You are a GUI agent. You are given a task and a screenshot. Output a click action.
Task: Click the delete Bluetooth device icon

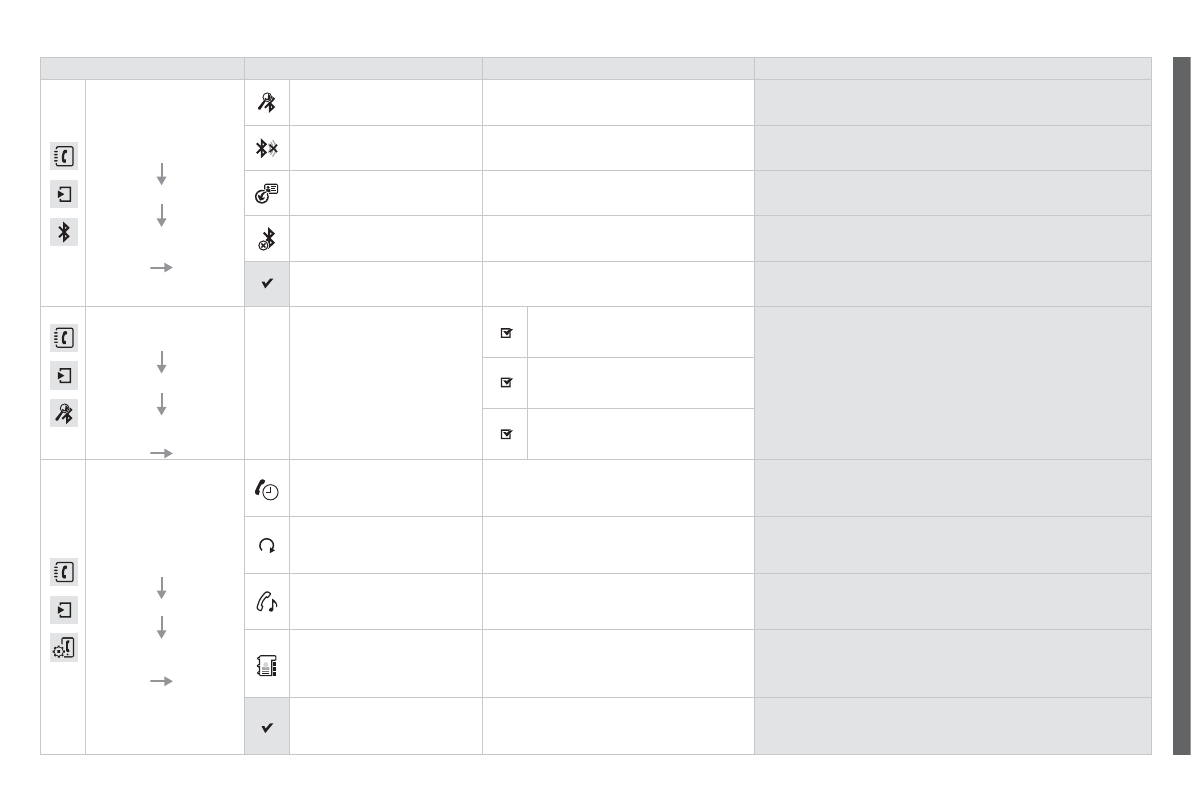click(x=267, y=239)
